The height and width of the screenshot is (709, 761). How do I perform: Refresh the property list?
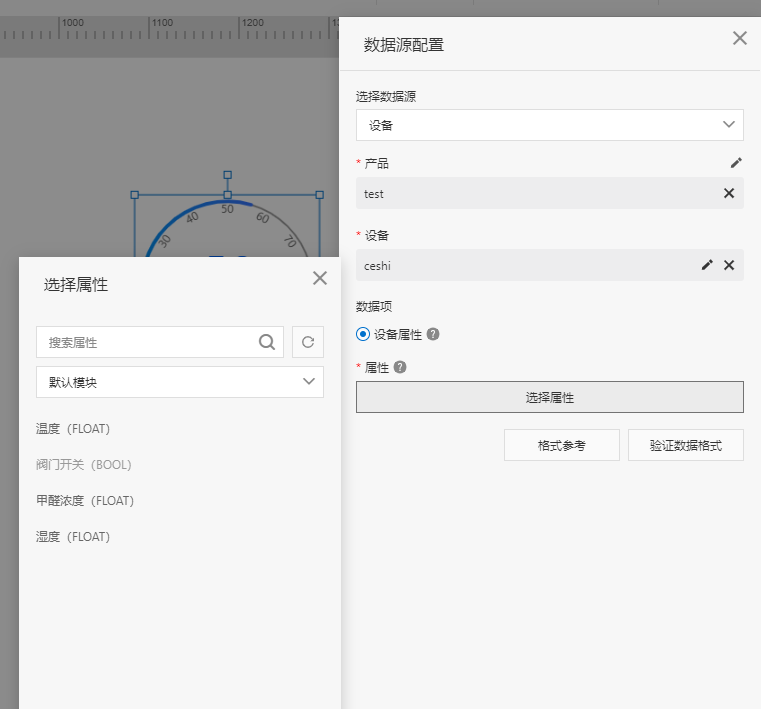pyautogui.click(x=308, y=342)
